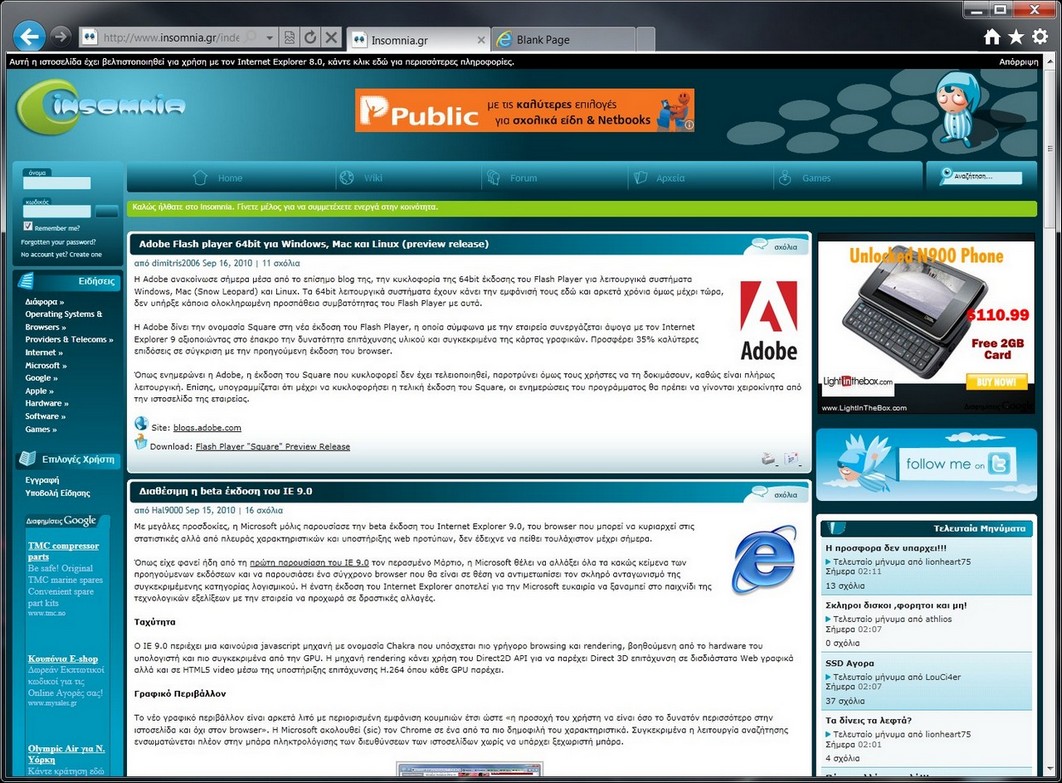Expand the Google news category
This screenshot has width=1062, height=783.
(x=41, y=378)
